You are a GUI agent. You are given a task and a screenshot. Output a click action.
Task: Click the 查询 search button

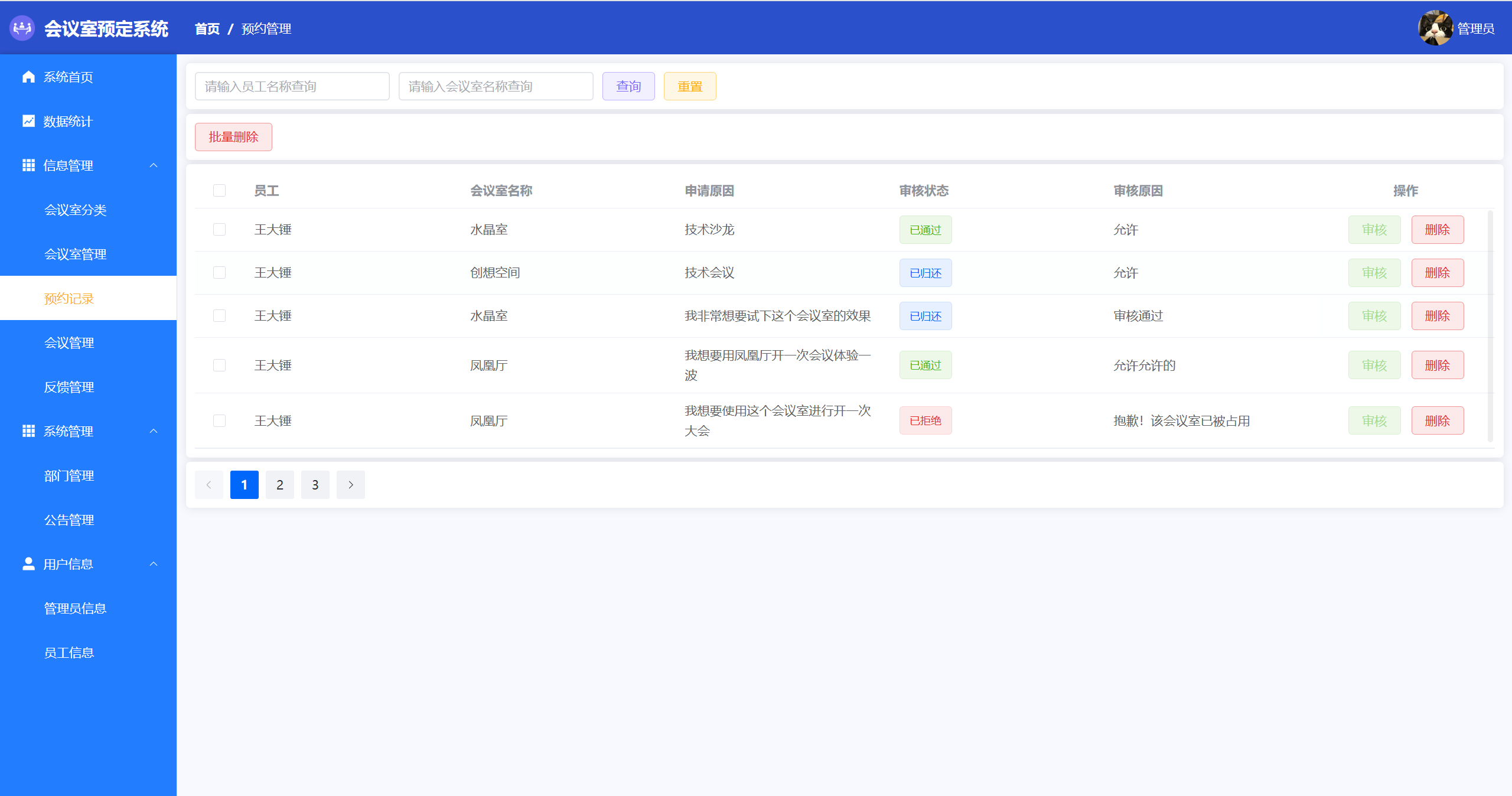coord(628,86)
